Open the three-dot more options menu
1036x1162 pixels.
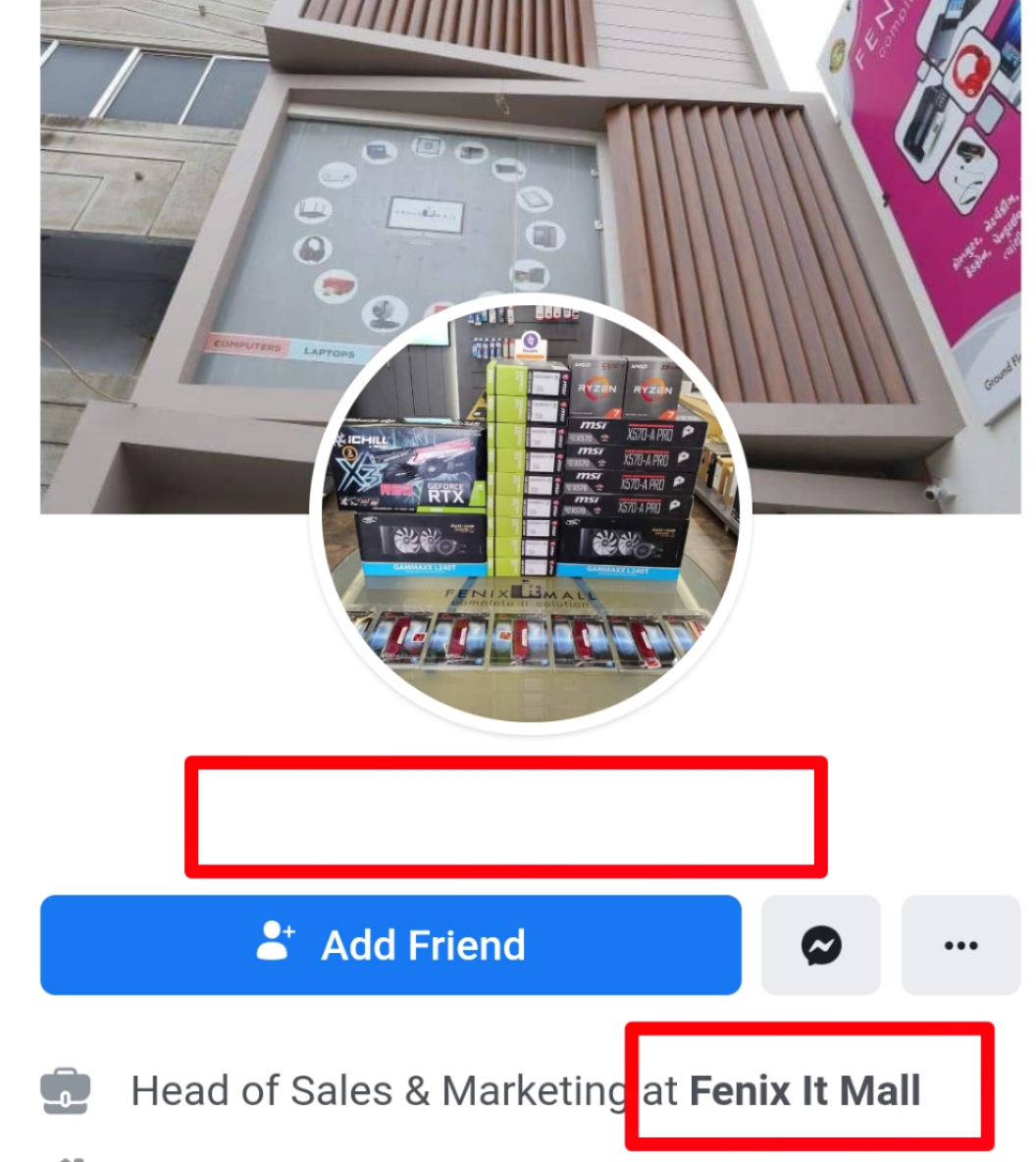961,945
